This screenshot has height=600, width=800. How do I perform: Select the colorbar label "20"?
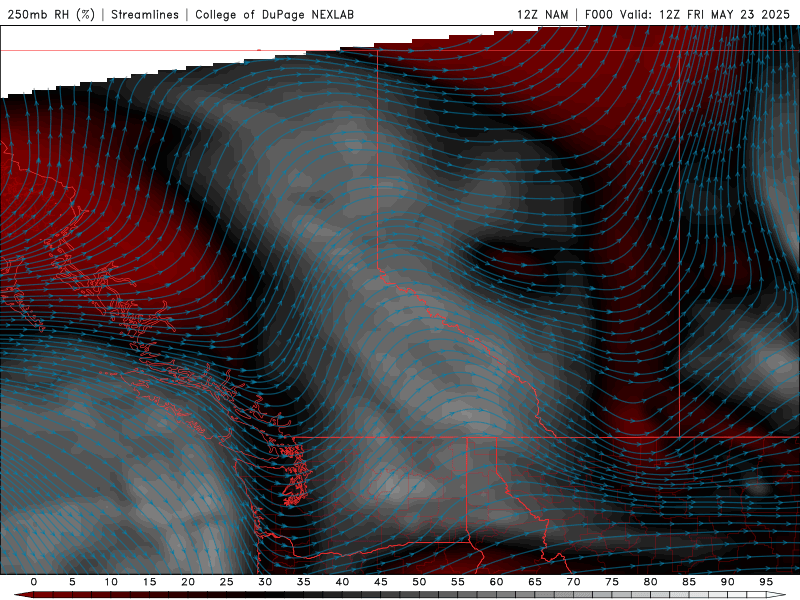(x=188, y=582)
